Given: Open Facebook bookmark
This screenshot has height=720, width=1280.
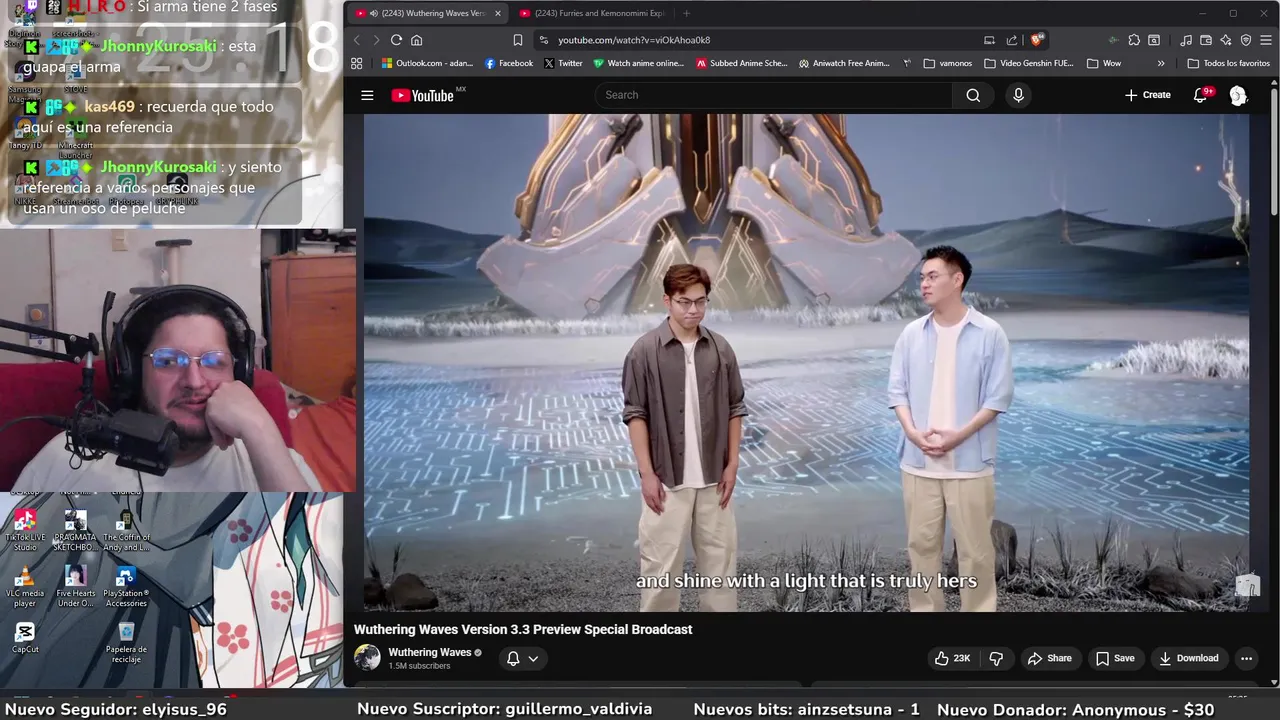Looking at the screenshot, I should (508, 63).
